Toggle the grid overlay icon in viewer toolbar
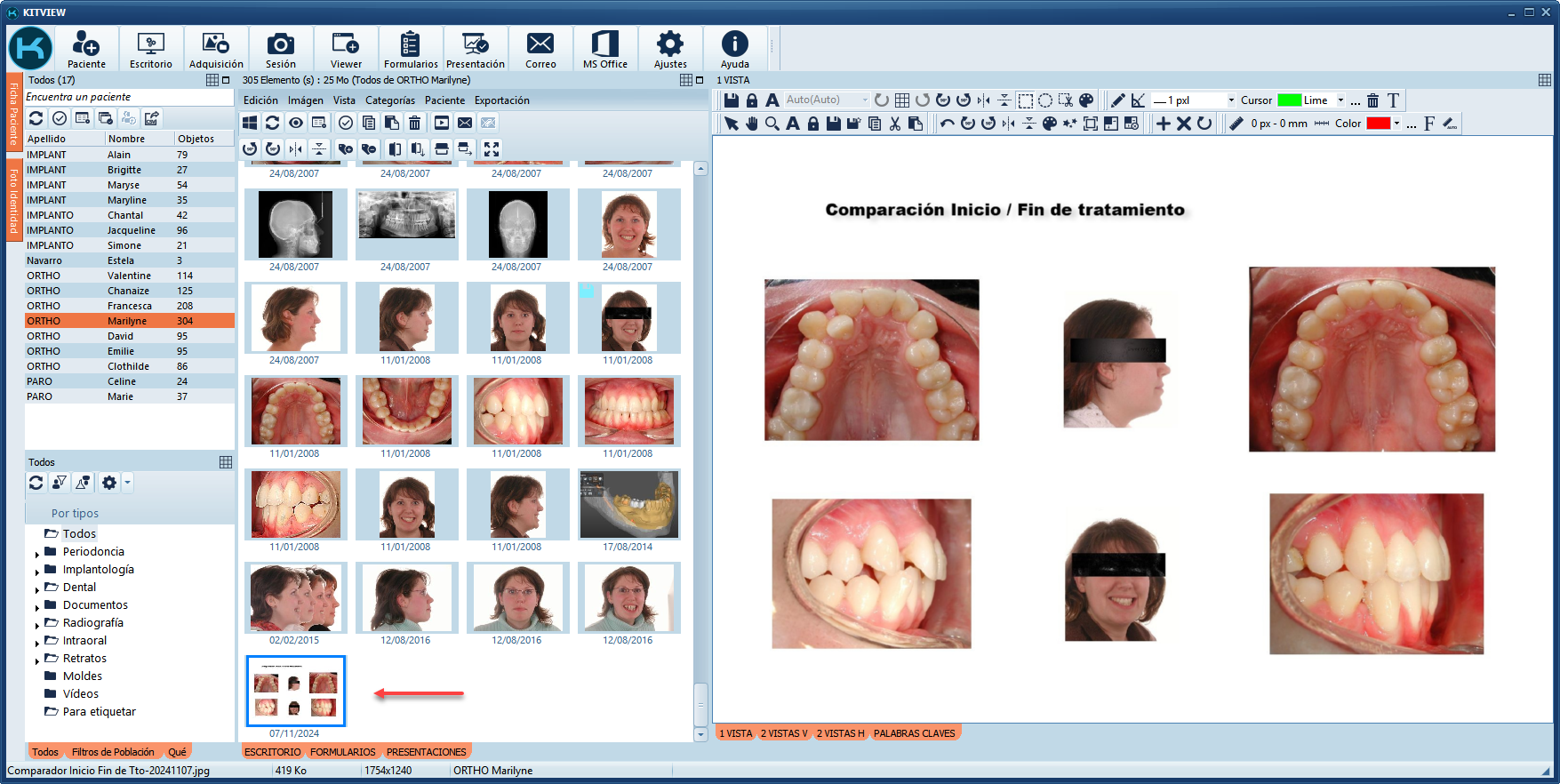1560x784 pixels. click(902, 100)
